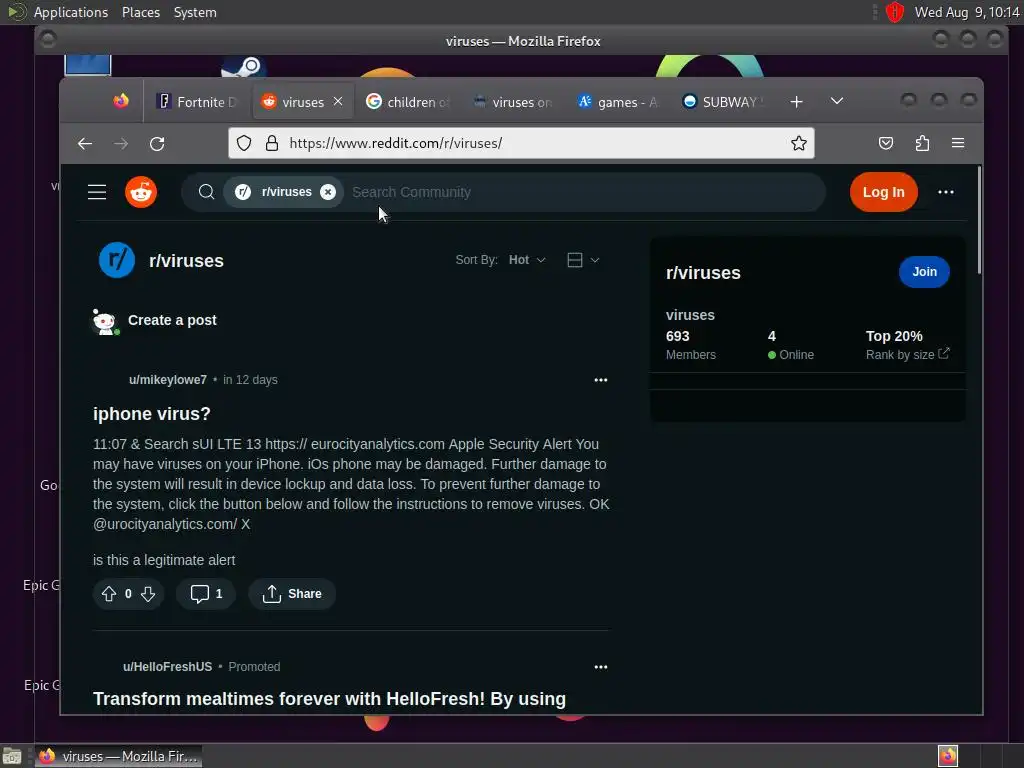Open options menu for iphone virus post
This screenshot has height=768, width=1024.
tap(600, 380)
